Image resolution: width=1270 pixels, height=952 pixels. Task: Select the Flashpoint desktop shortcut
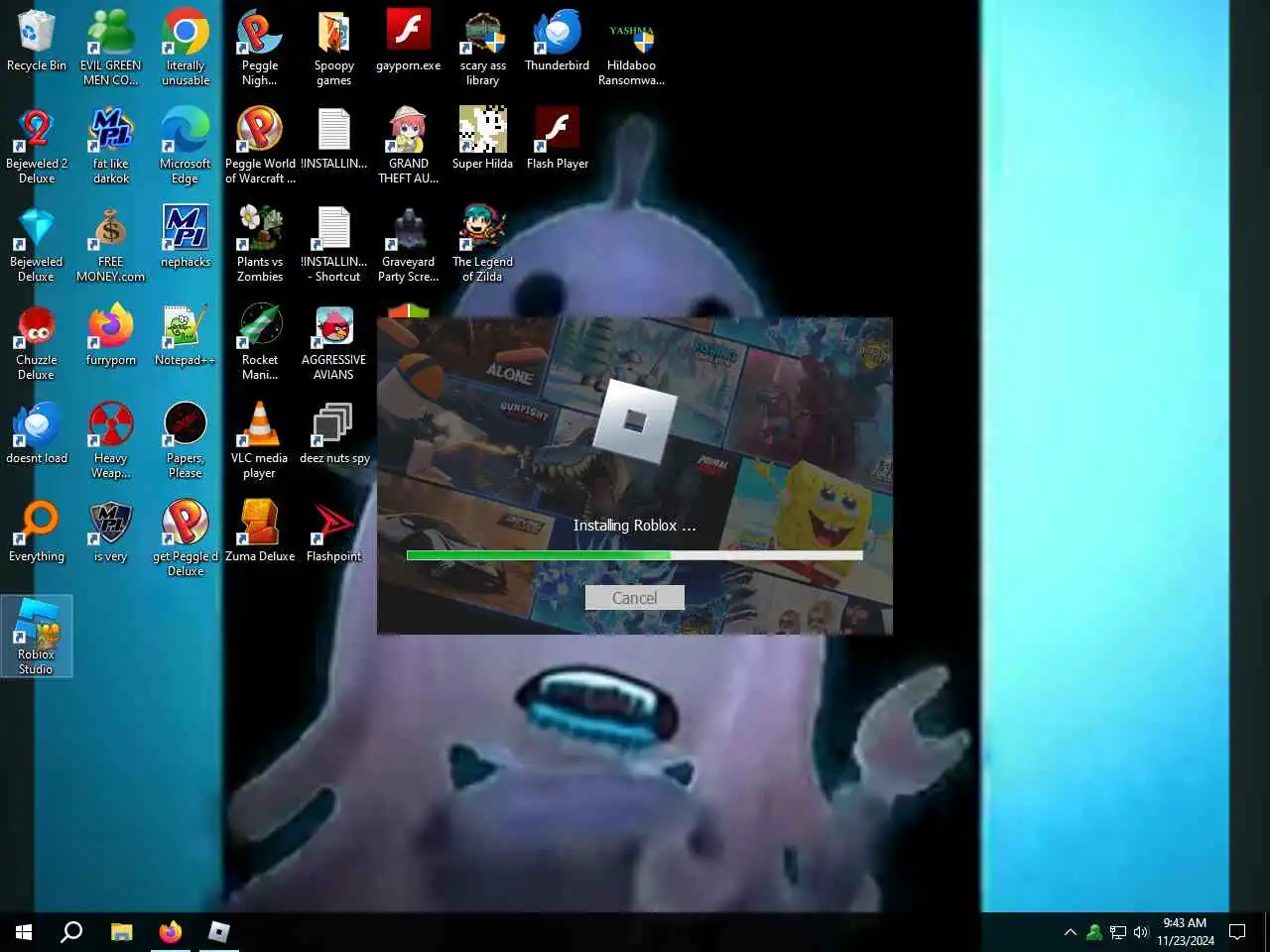(x=333, y=533)
